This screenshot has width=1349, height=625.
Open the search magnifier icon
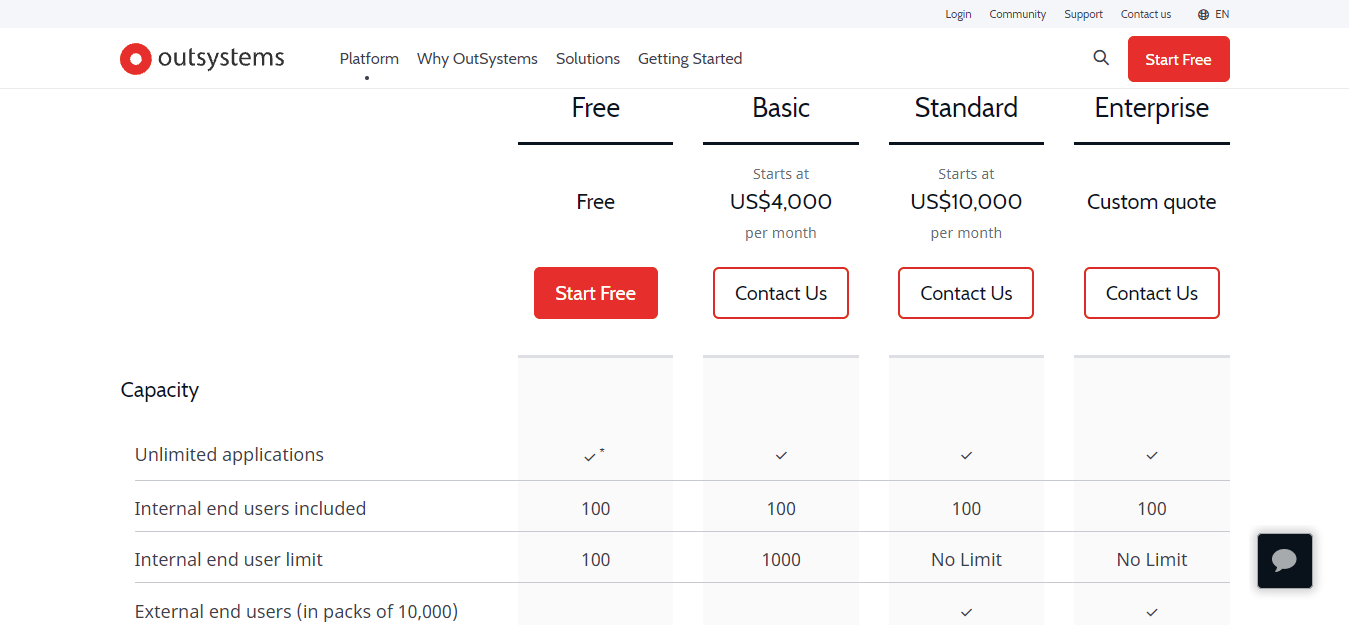(x=1101, y=58)
